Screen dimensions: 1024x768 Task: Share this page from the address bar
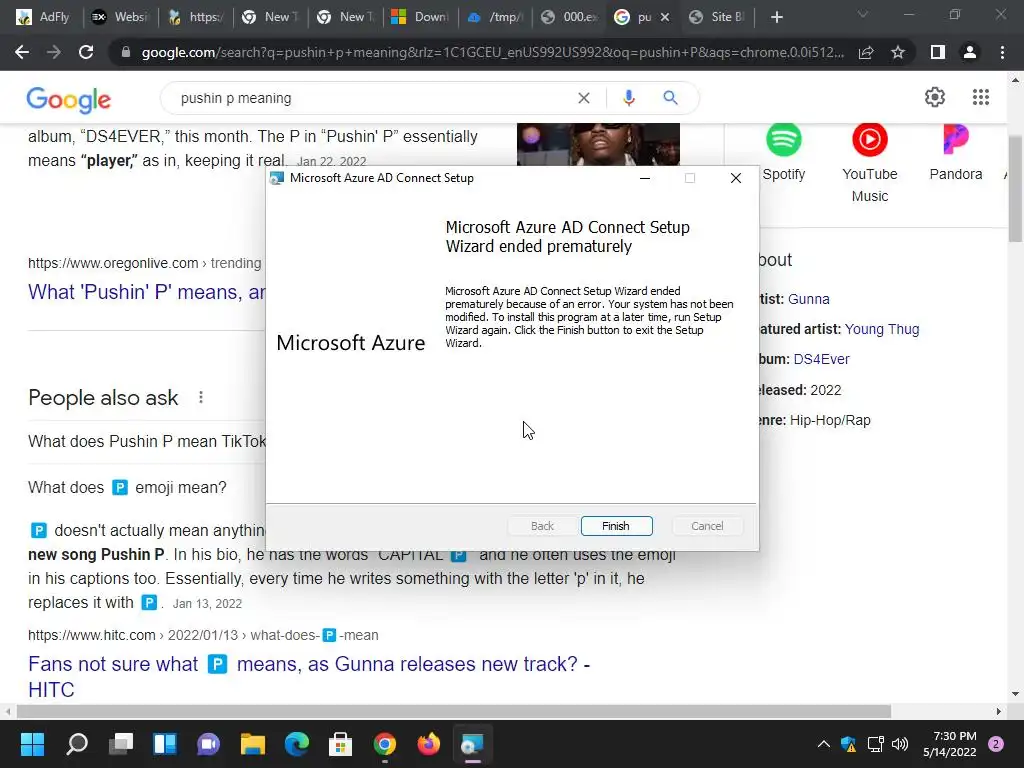click(x=866, y=52)
